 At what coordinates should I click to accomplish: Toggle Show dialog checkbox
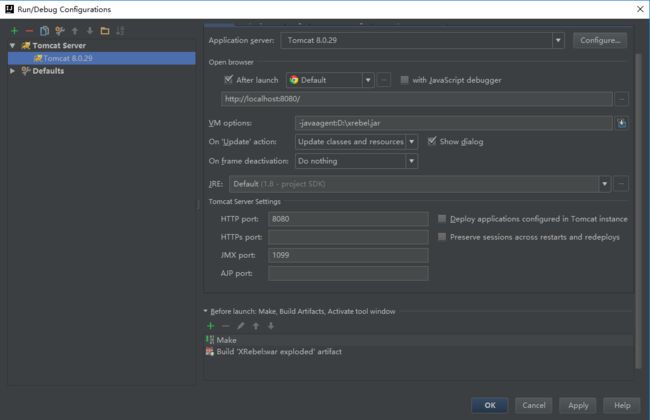pyautogui.click(x=432, y=141)
